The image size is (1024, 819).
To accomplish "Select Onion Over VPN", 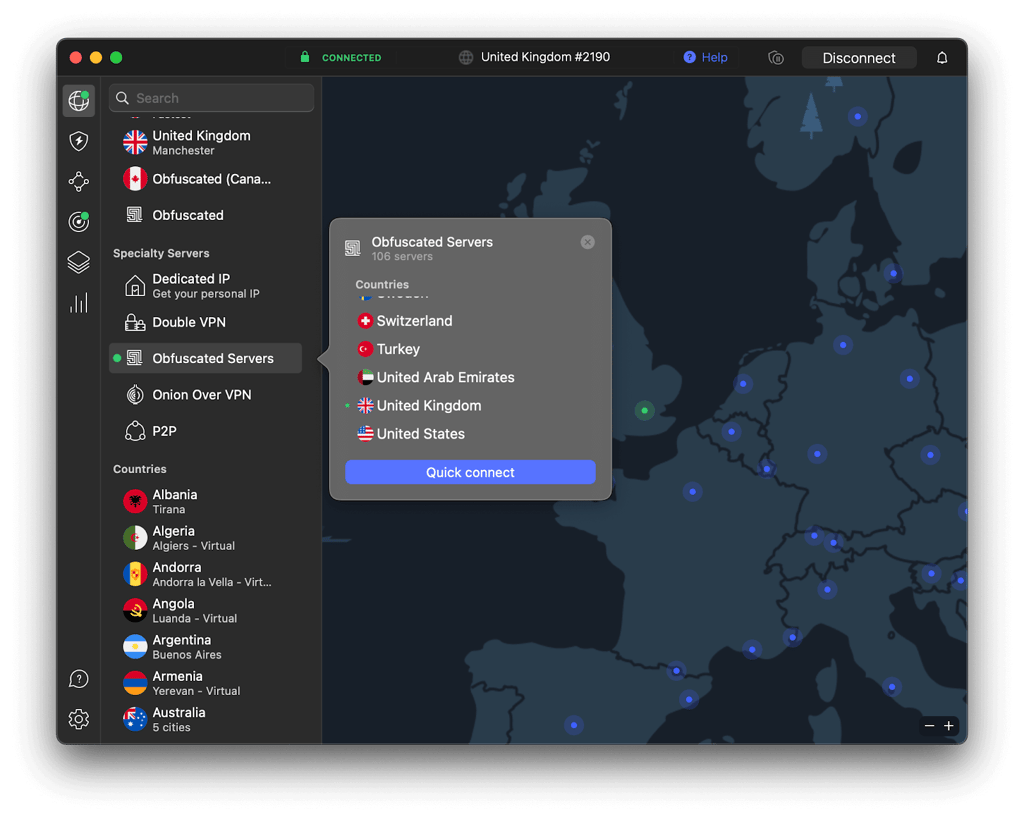I will coord(206,395).
